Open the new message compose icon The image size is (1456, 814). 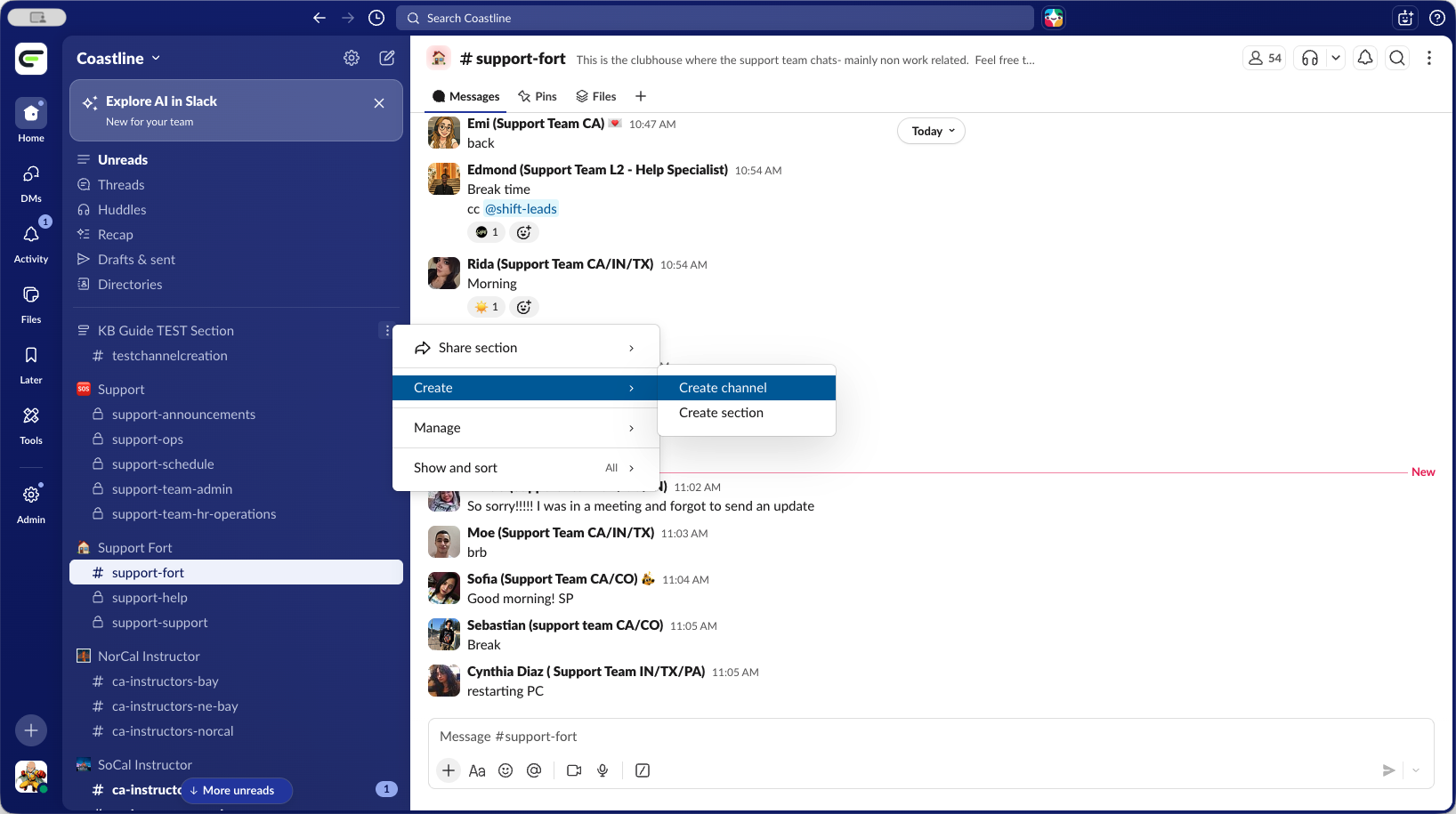click(387, 58)
